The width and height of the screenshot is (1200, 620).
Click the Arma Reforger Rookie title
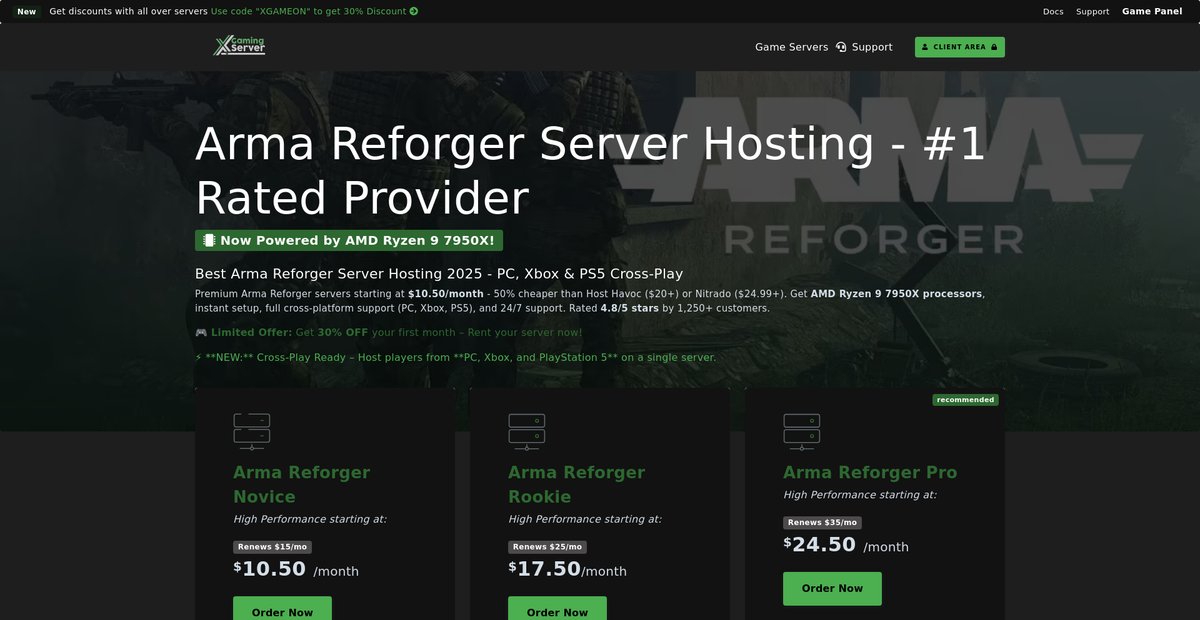(x=577, y=484)
